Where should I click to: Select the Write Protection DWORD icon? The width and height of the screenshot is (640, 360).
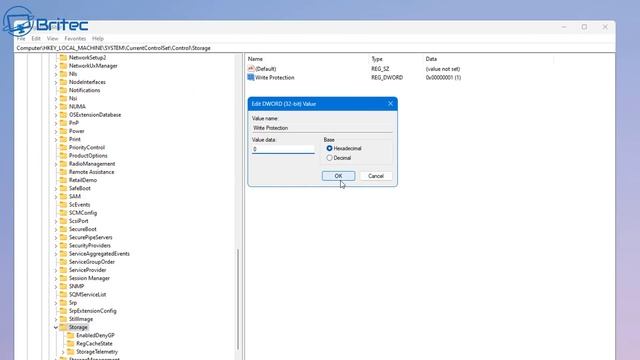pyautogui.click(x=251, y=77)
